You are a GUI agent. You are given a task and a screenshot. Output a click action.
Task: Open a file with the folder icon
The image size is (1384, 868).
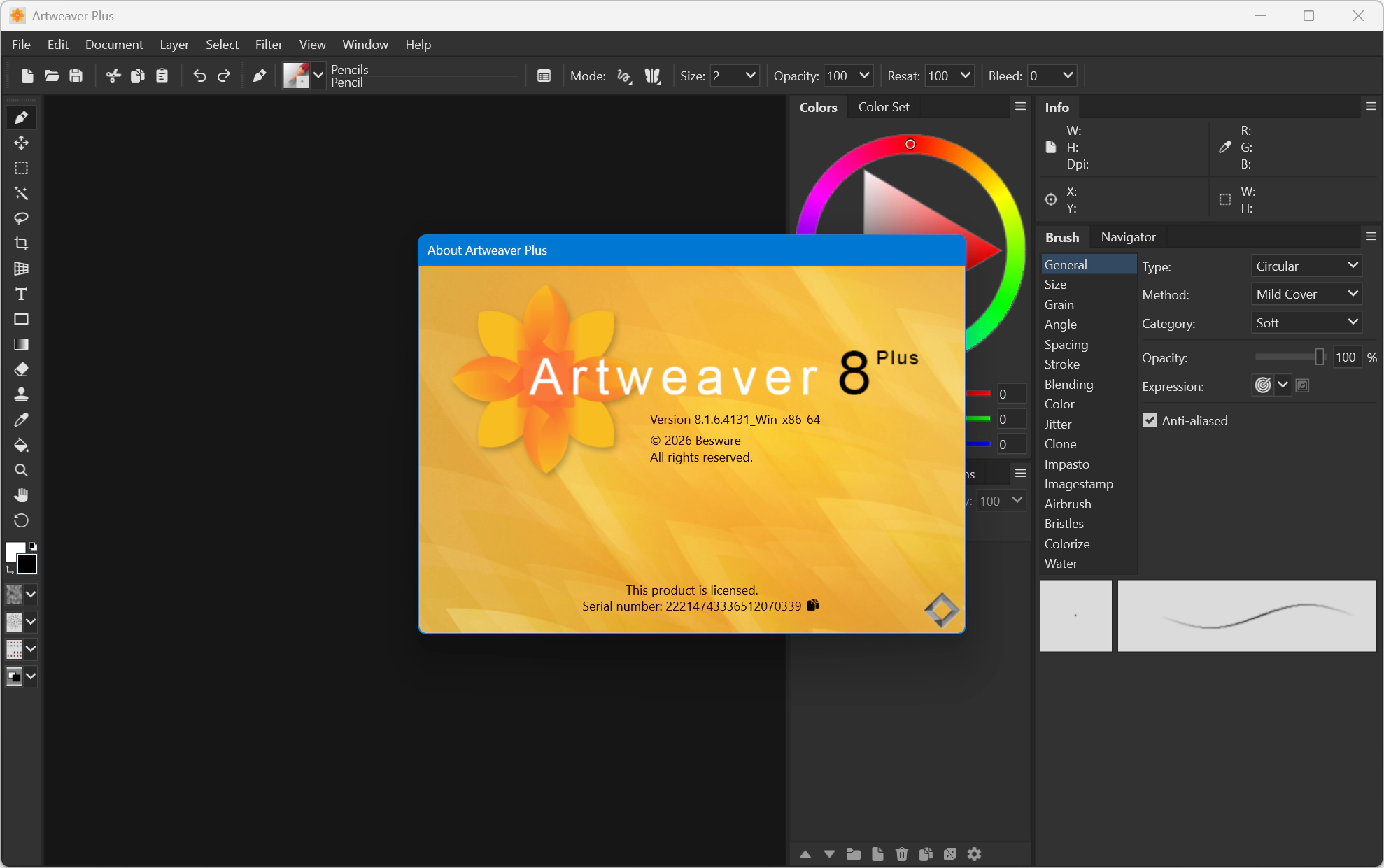coord(52,76)
